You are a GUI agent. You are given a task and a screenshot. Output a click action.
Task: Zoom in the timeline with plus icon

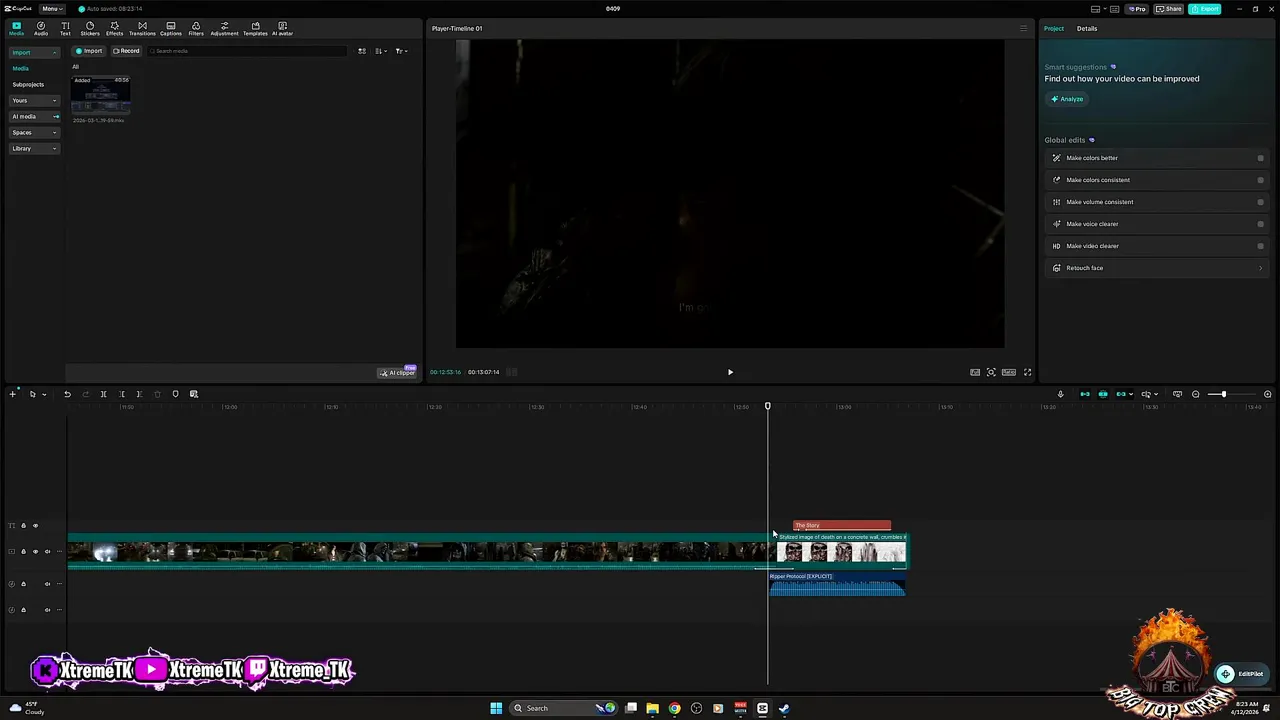(x=1268, y=394)
